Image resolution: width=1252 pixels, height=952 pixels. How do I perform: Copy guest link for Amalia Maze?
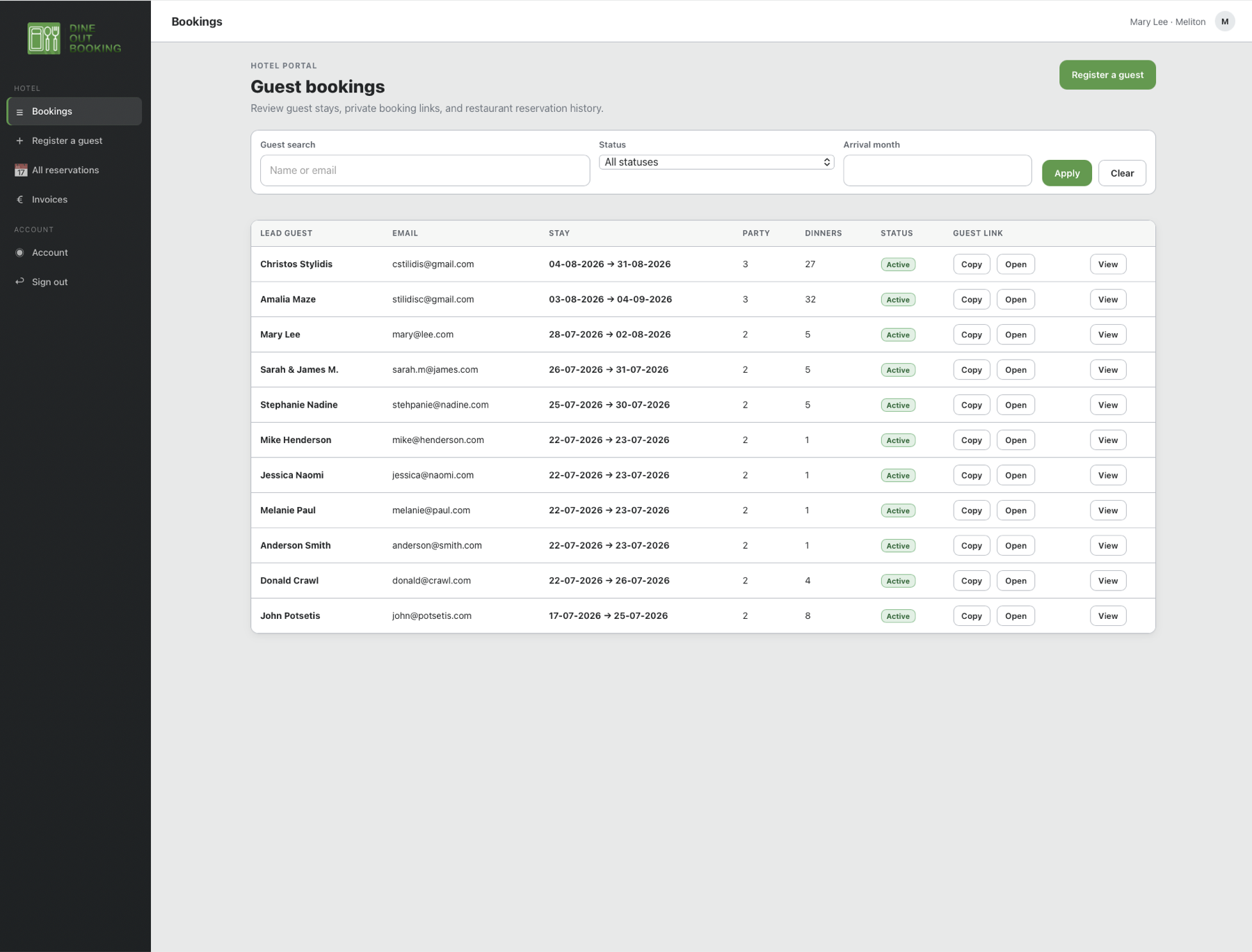[x=971, y=300]
